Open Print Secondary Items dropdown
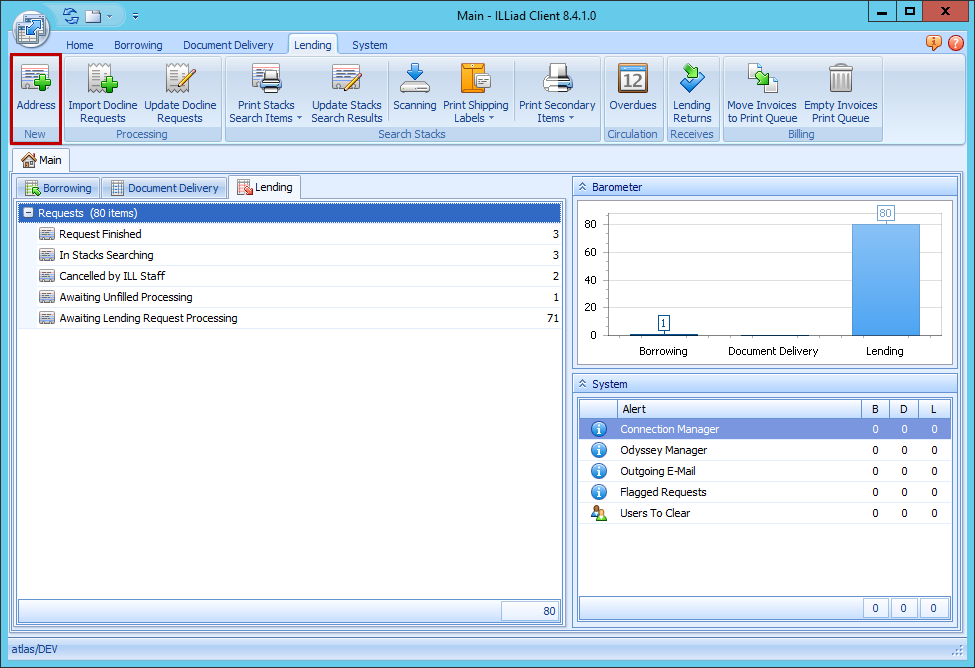The height and width of the screenshot is (668, 975). point(557,118)
